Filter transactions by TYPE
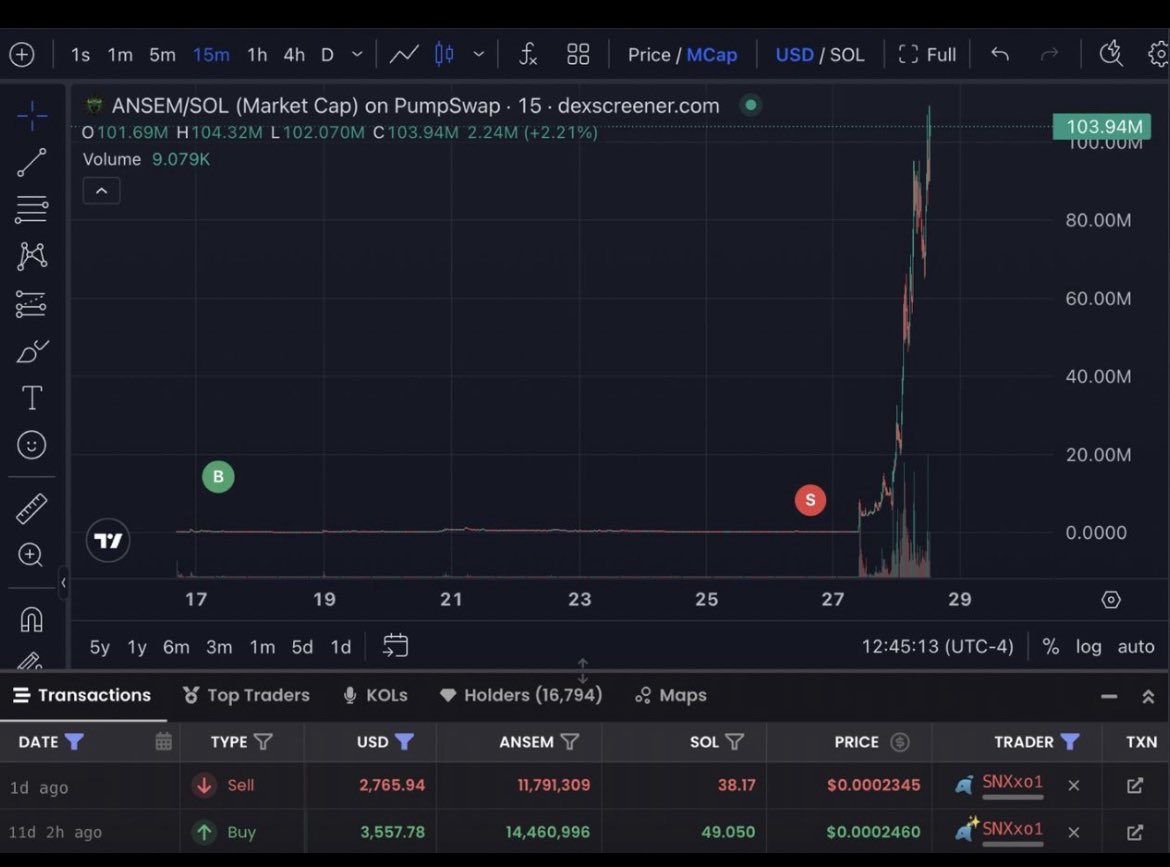Image resolution: width=1170 pixels, height=867 pixels. click(x=263, y=742)
